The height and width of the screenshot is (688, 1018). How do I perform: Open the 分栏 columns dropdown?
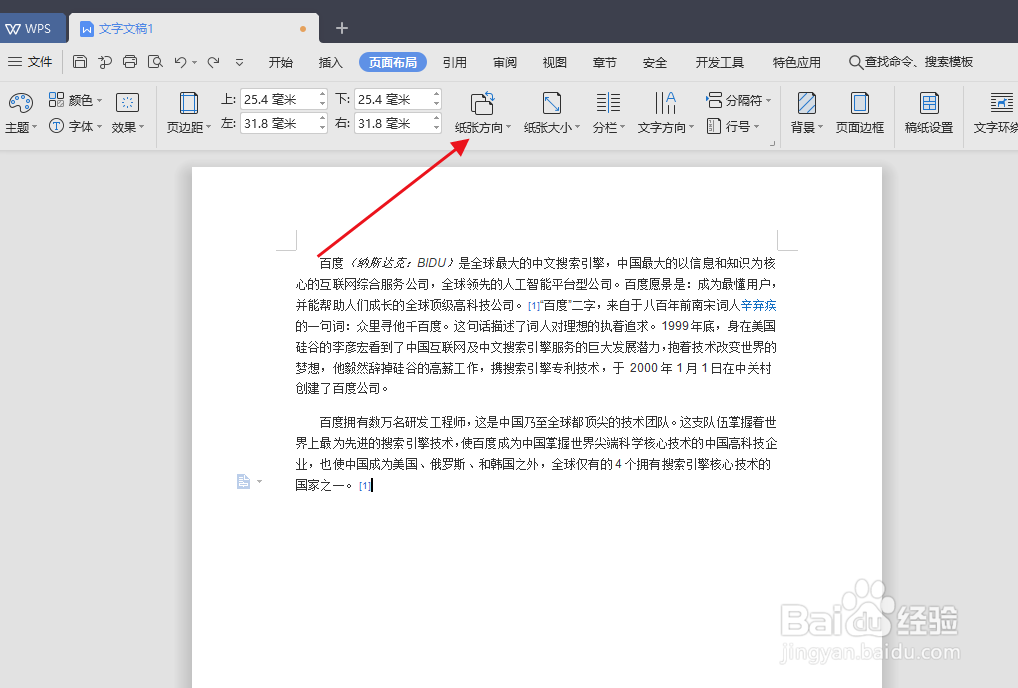pyautogui.click(x=608, y=112)
